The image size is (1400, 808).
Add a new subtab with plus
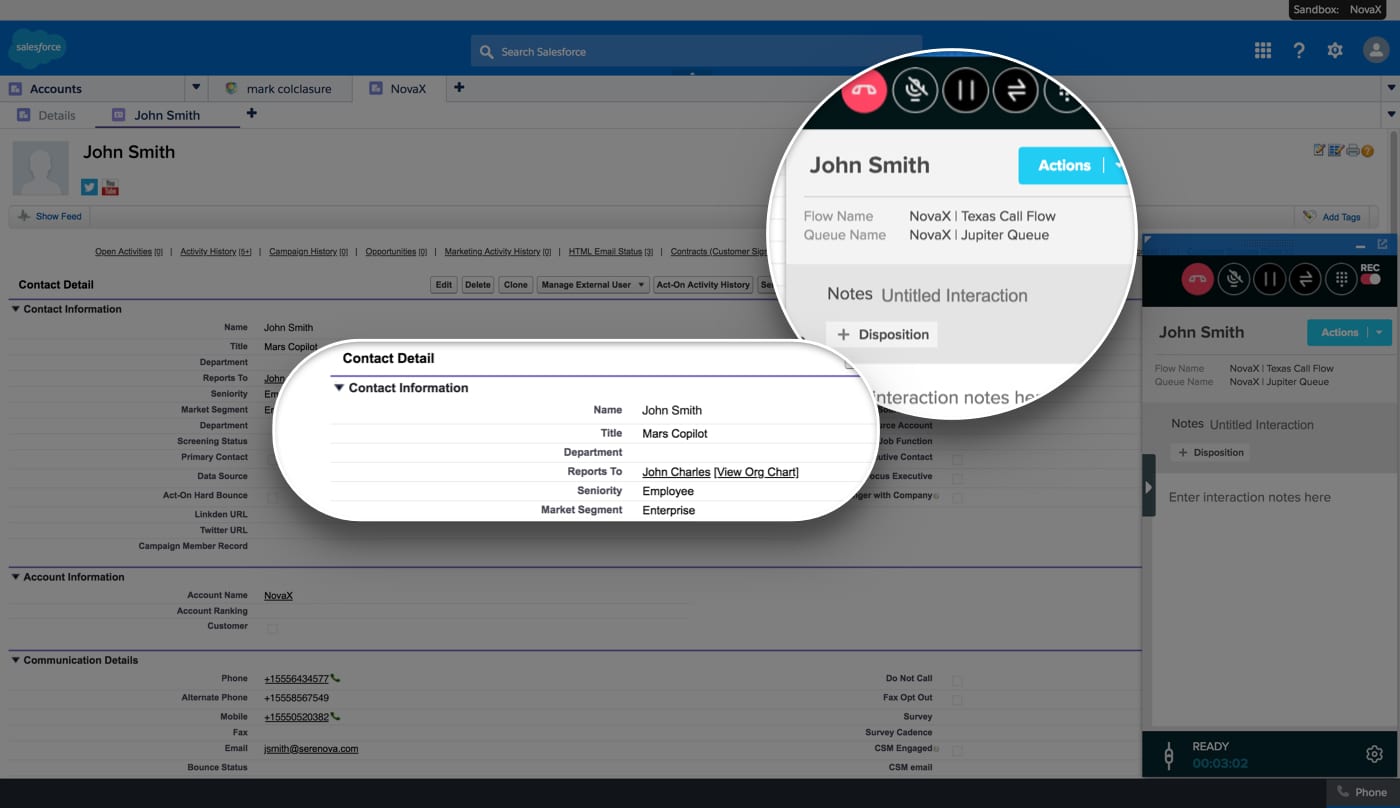(251, 113)
